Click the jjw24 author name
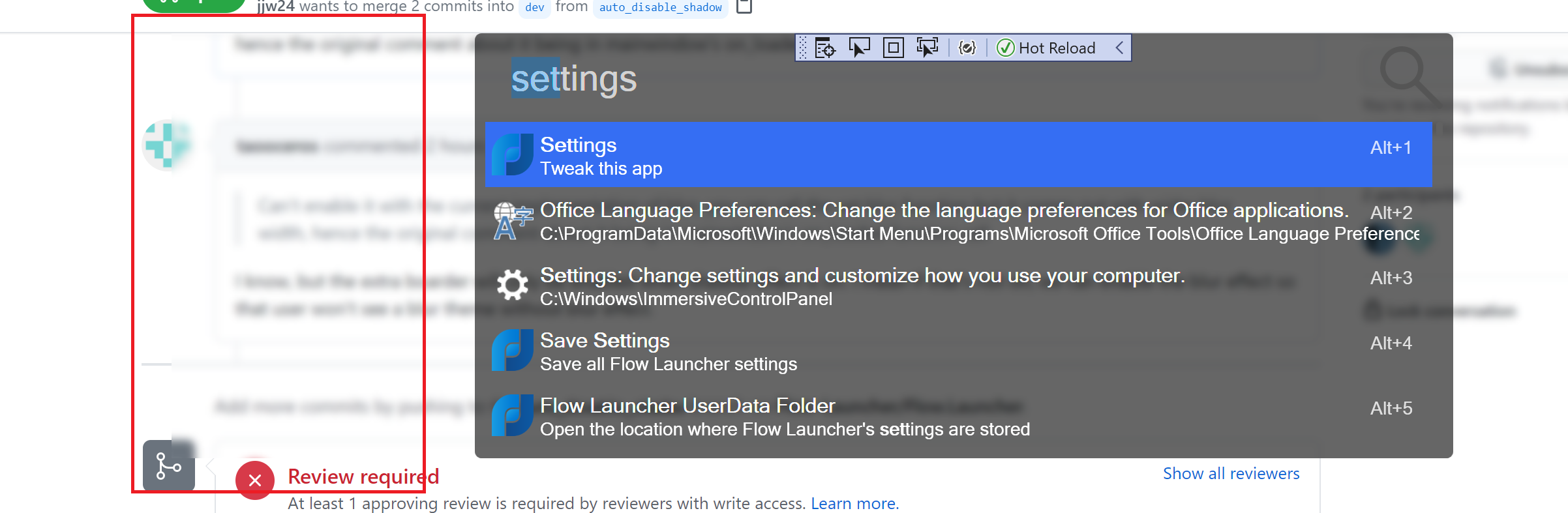The width and height of the screenshot is (1568, 513). tap(275, 7)
